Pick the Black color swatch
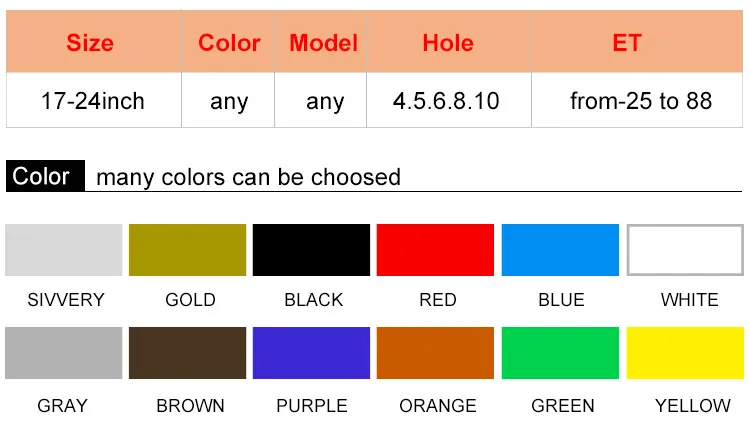This screenshot has height=446, width=750. pyautogui.click(x=311, y=250)
